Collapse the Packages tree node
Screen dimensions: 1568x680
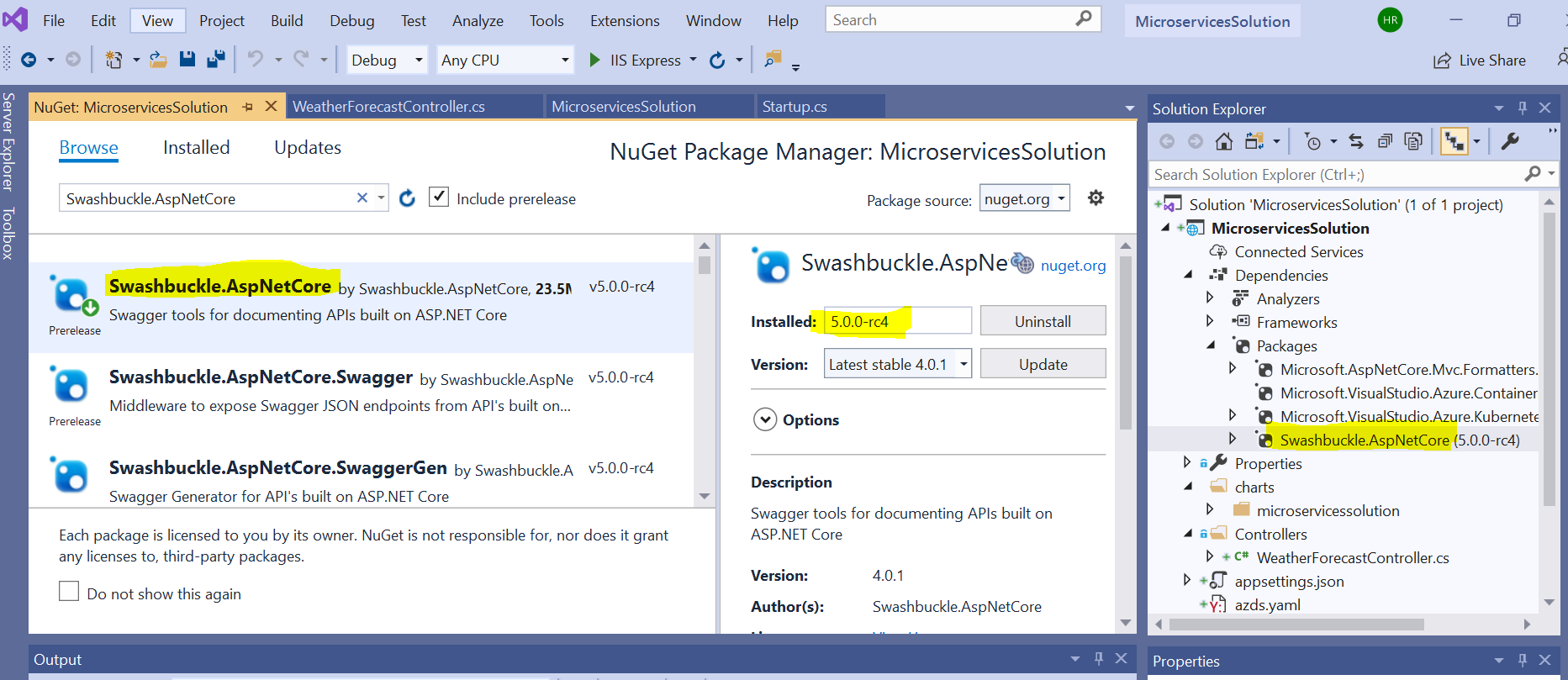1211,345
